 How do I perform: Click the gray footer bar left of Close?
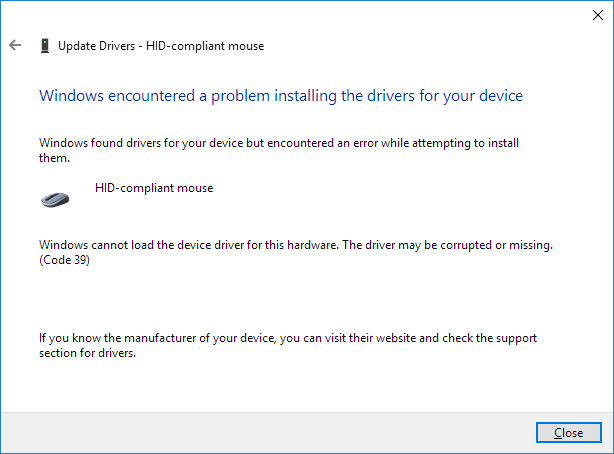point(268,433)
